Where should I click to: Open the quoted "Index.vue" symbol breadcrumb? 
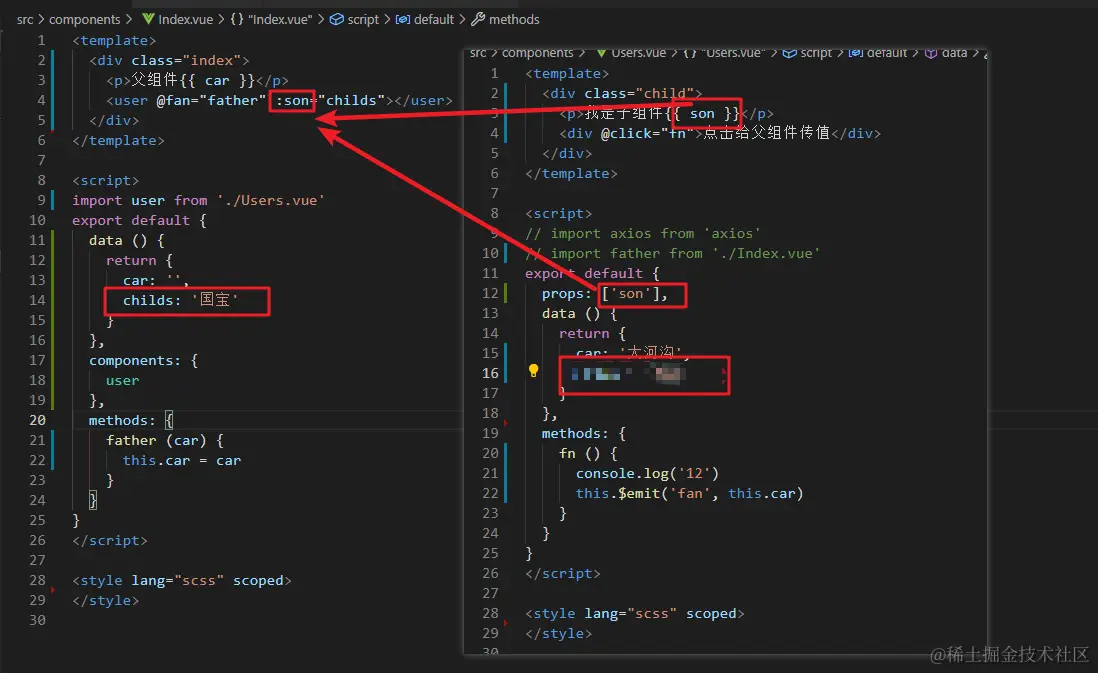pyautogui.click(x=280, y=20)
